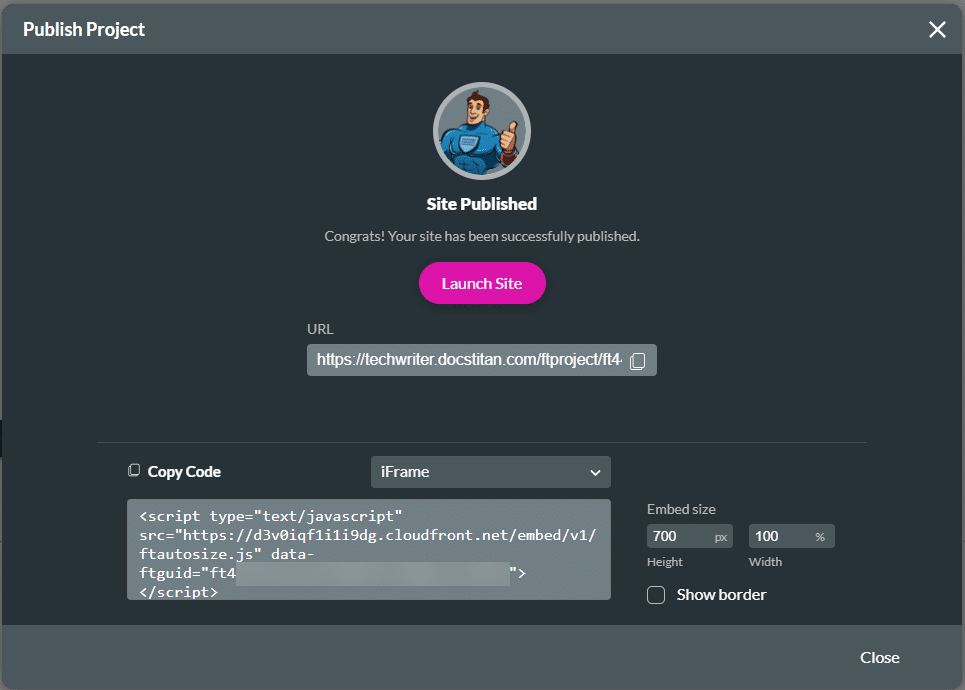Screen dimensions: 965x690
Task: Click the px unit label next to Height
Action: (x=722, y=536)
